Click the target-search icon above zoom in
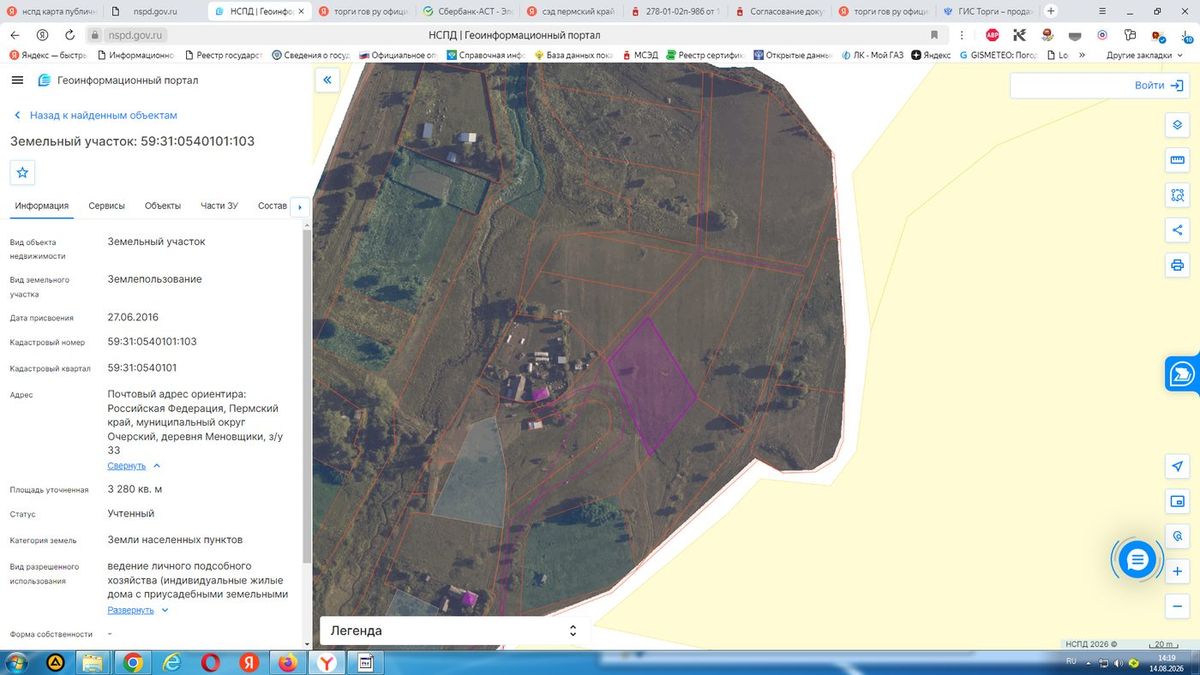Viewport: 1200px width, 675px height. point(1177,536)
